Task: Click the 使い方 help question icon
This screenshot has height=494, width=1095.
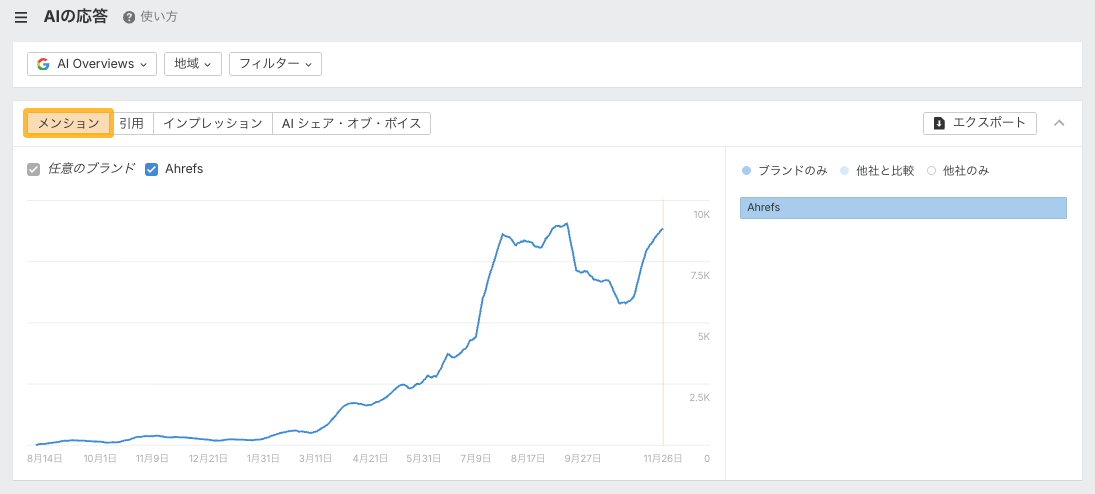Action: pos(129,18)
